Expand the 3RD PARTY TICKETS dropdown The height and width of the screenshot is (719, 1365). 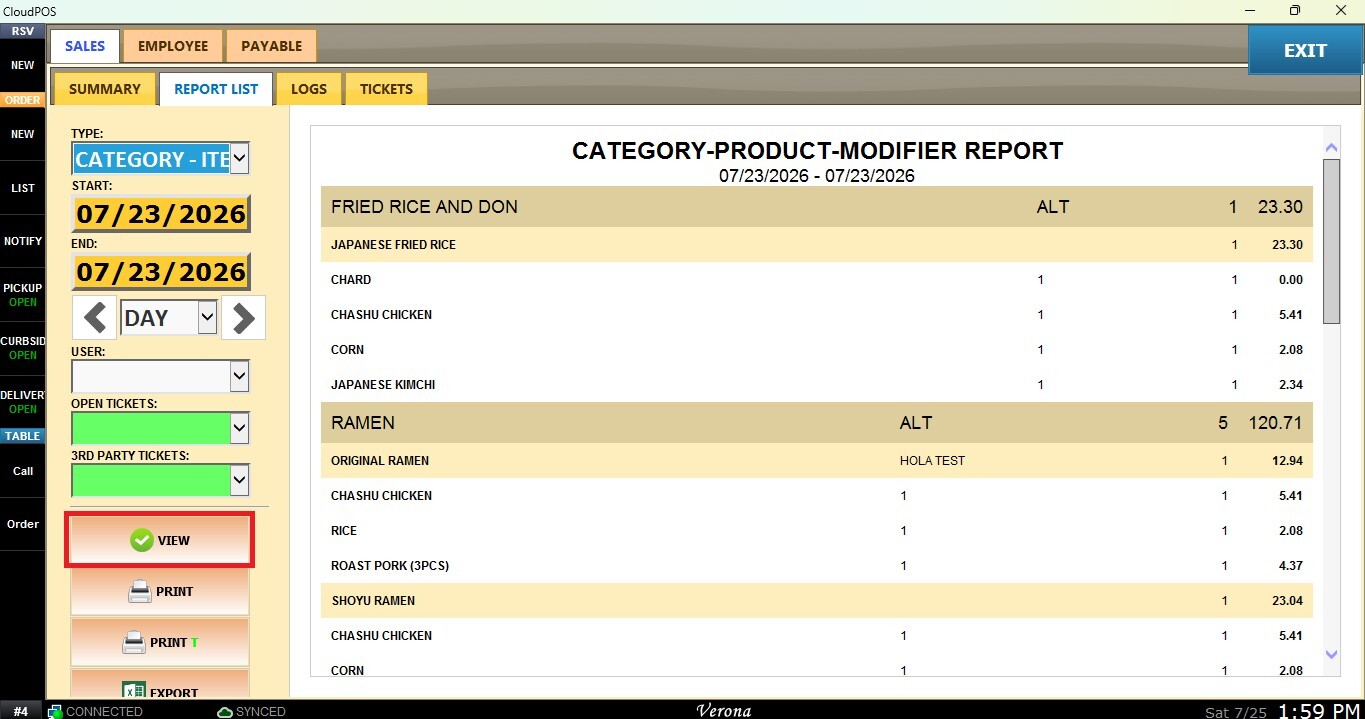click(x=239, y=480)
